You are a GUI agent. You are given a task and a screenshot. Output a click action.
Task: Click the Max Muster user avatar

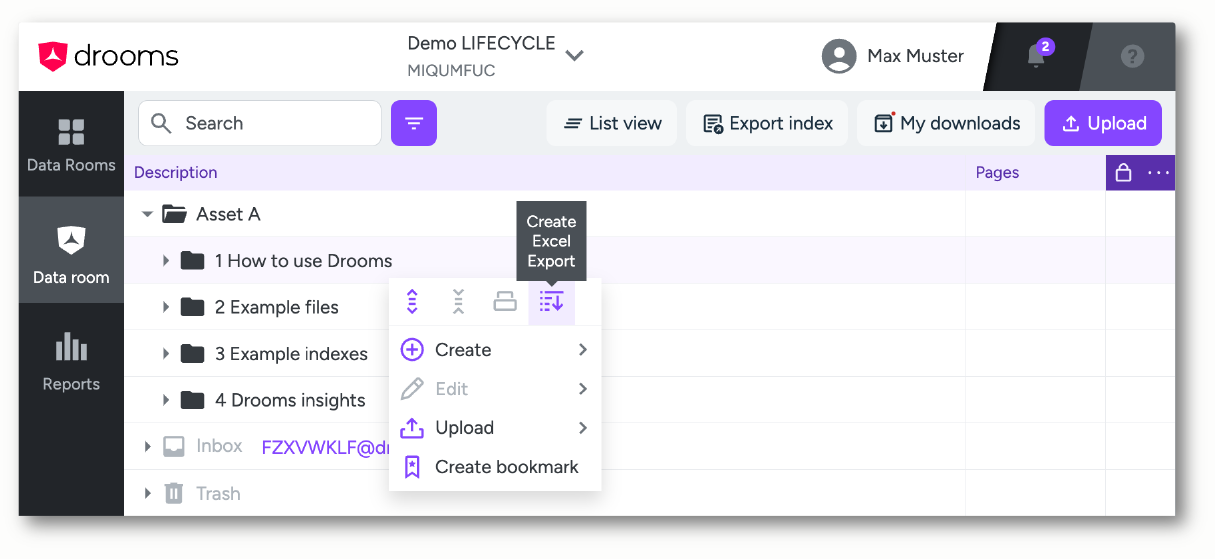coord(839,56)
